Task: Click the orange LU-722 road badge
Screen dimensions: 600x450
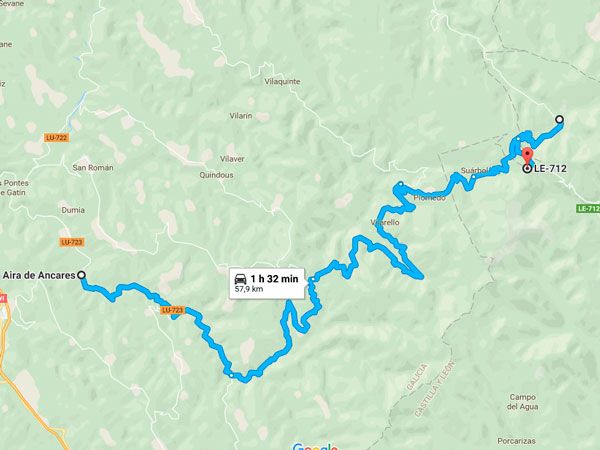Action: [57, 137]
